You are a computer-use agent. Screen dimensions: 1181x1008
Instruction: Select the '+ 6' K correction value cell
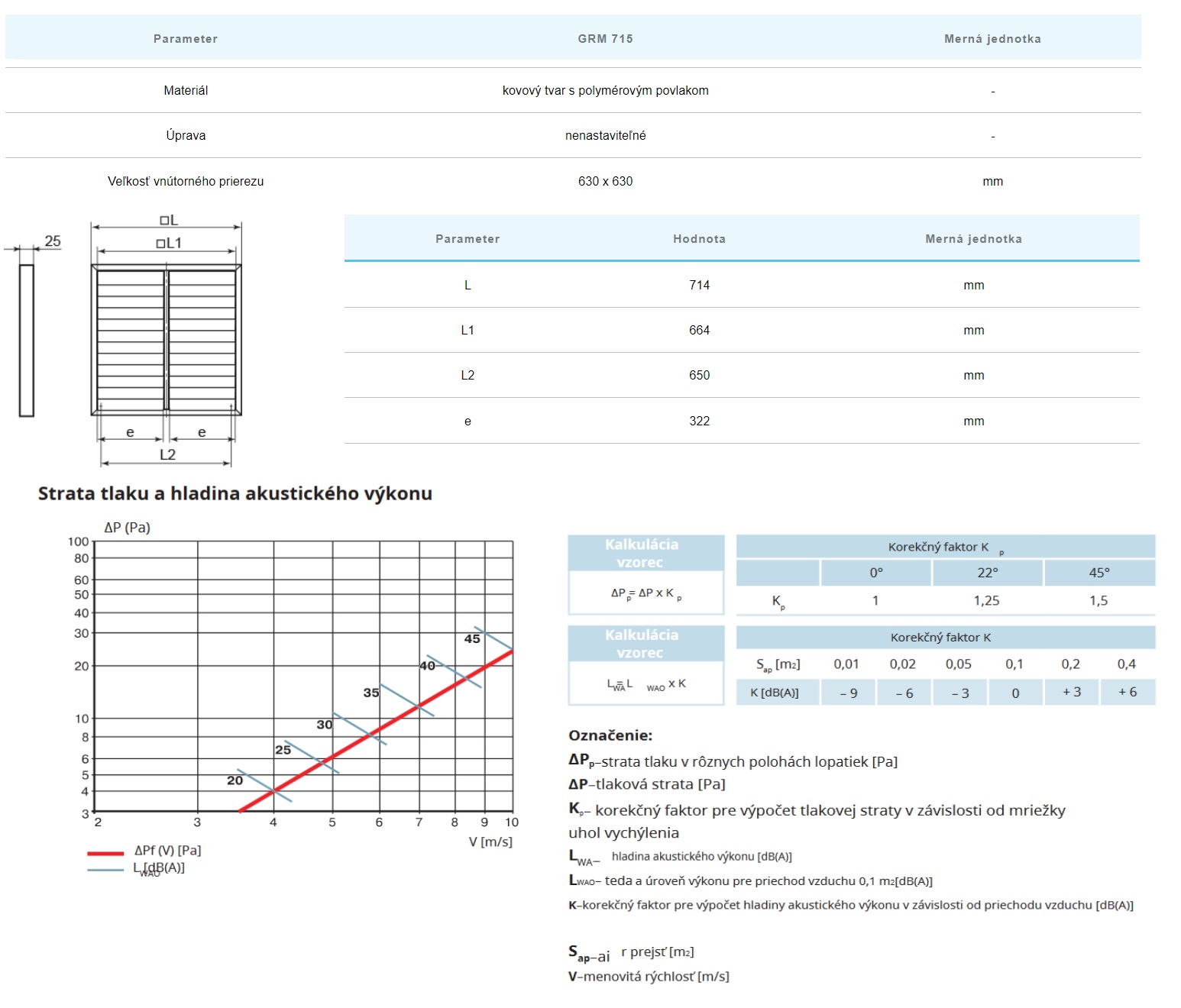1127,693
